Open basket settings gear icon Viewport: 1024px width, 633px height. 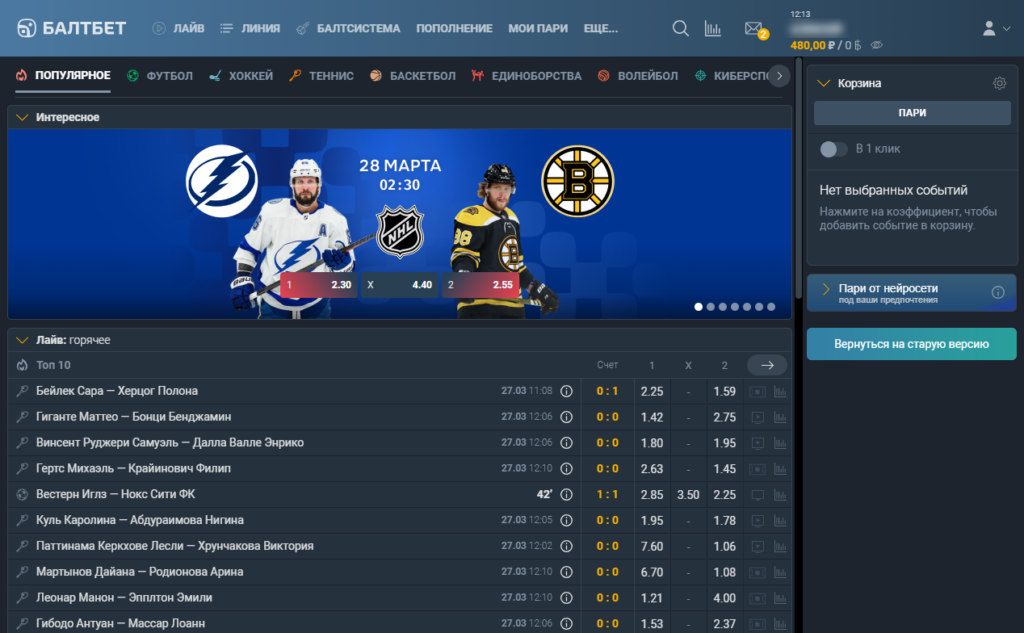tap(999, 83)
